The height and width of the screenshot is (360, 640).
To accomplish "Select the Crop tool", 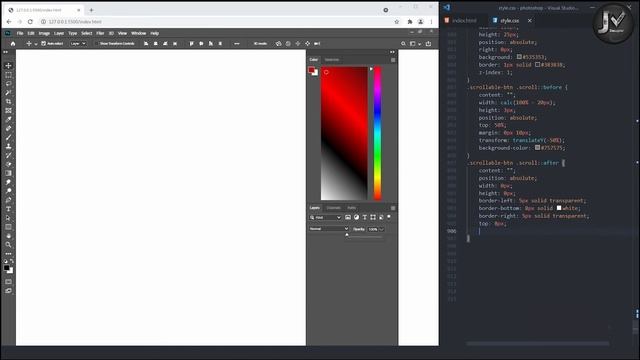I will [8, 102].
